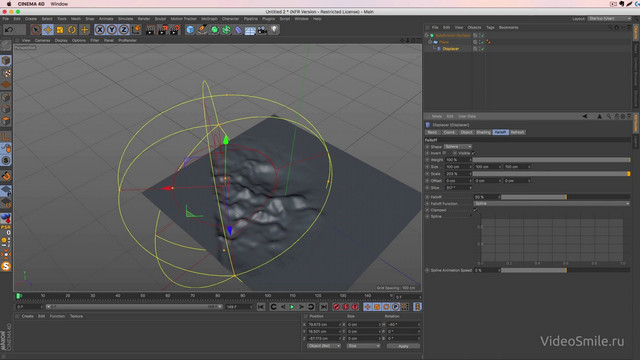640x360 pixels.
Task: Open the viewport Cameras menu
Action: 42,40
